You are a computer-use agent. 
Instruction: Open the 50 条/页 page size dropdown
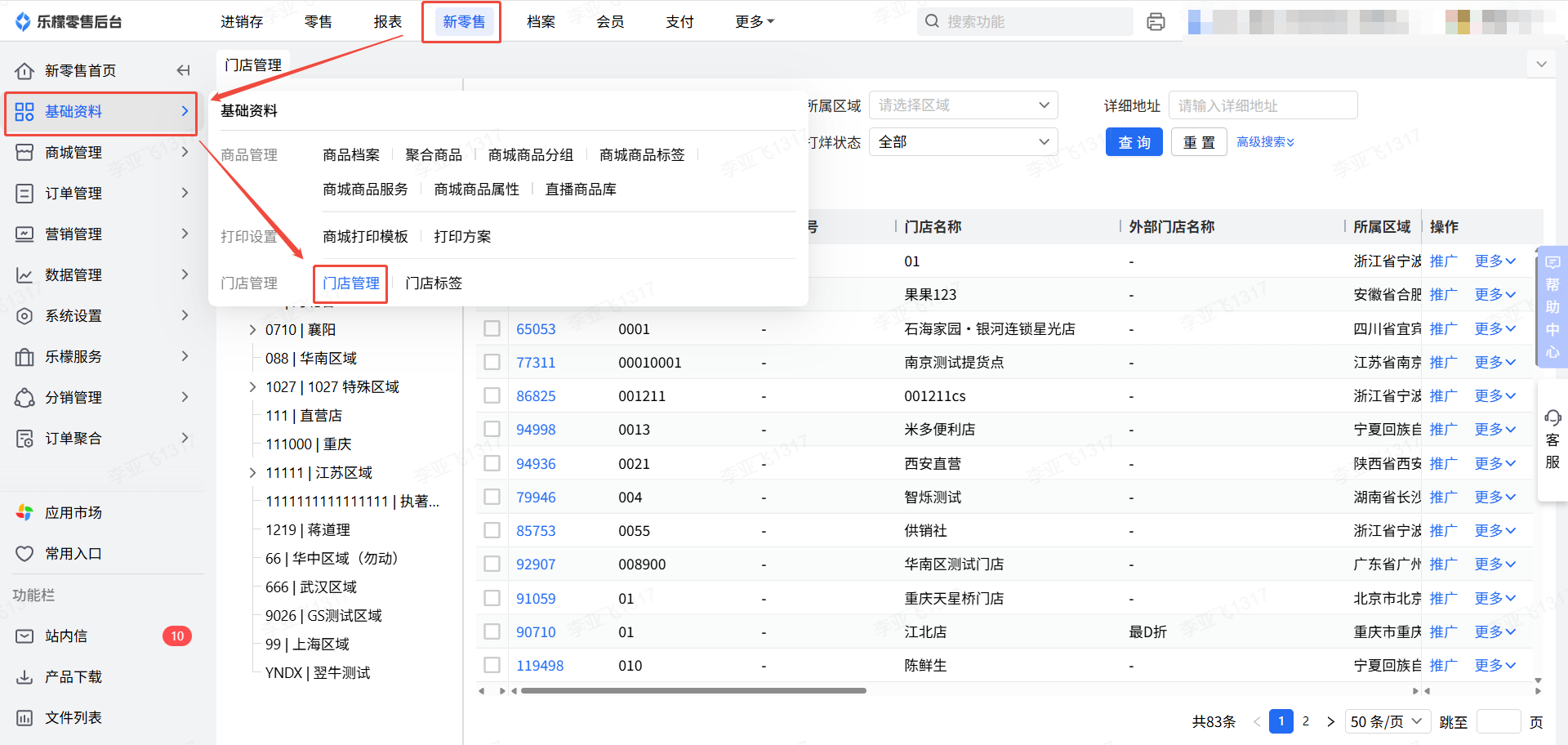1386,721
